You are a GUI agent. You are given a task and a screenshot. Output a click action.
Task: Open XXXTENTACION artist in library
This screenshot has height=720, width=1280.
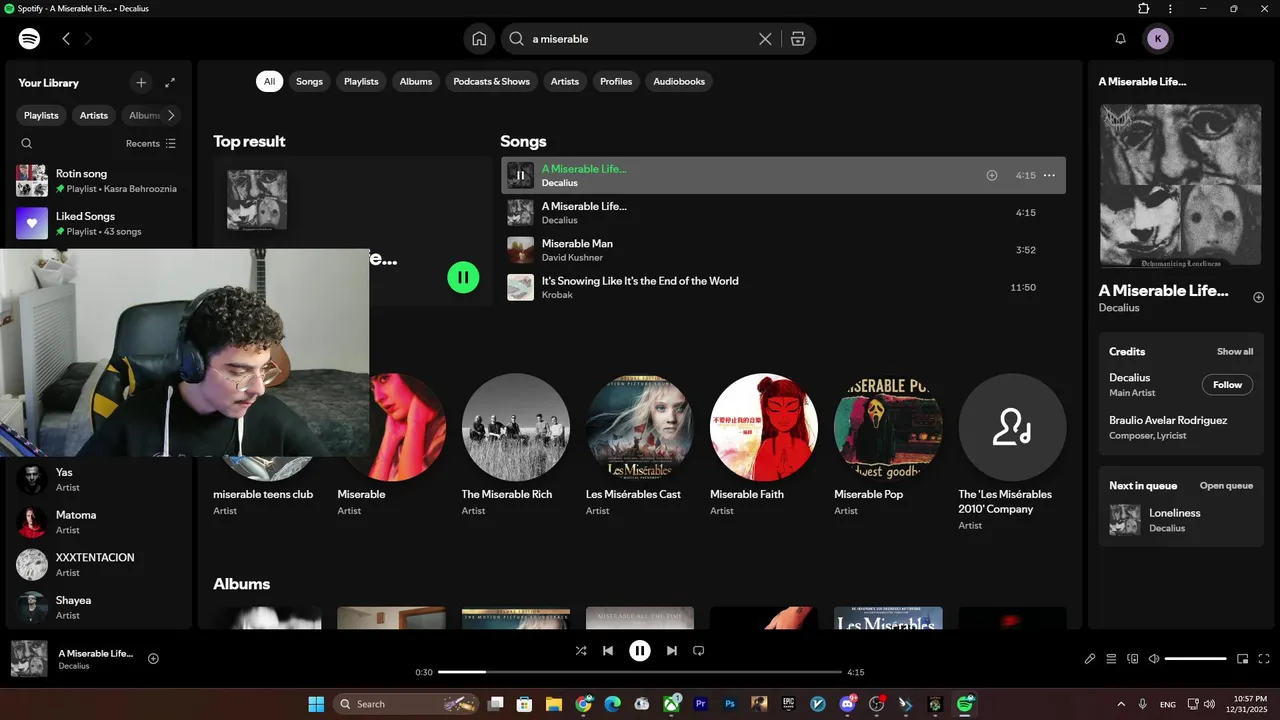pyautogui.click(x=98, y=565)
